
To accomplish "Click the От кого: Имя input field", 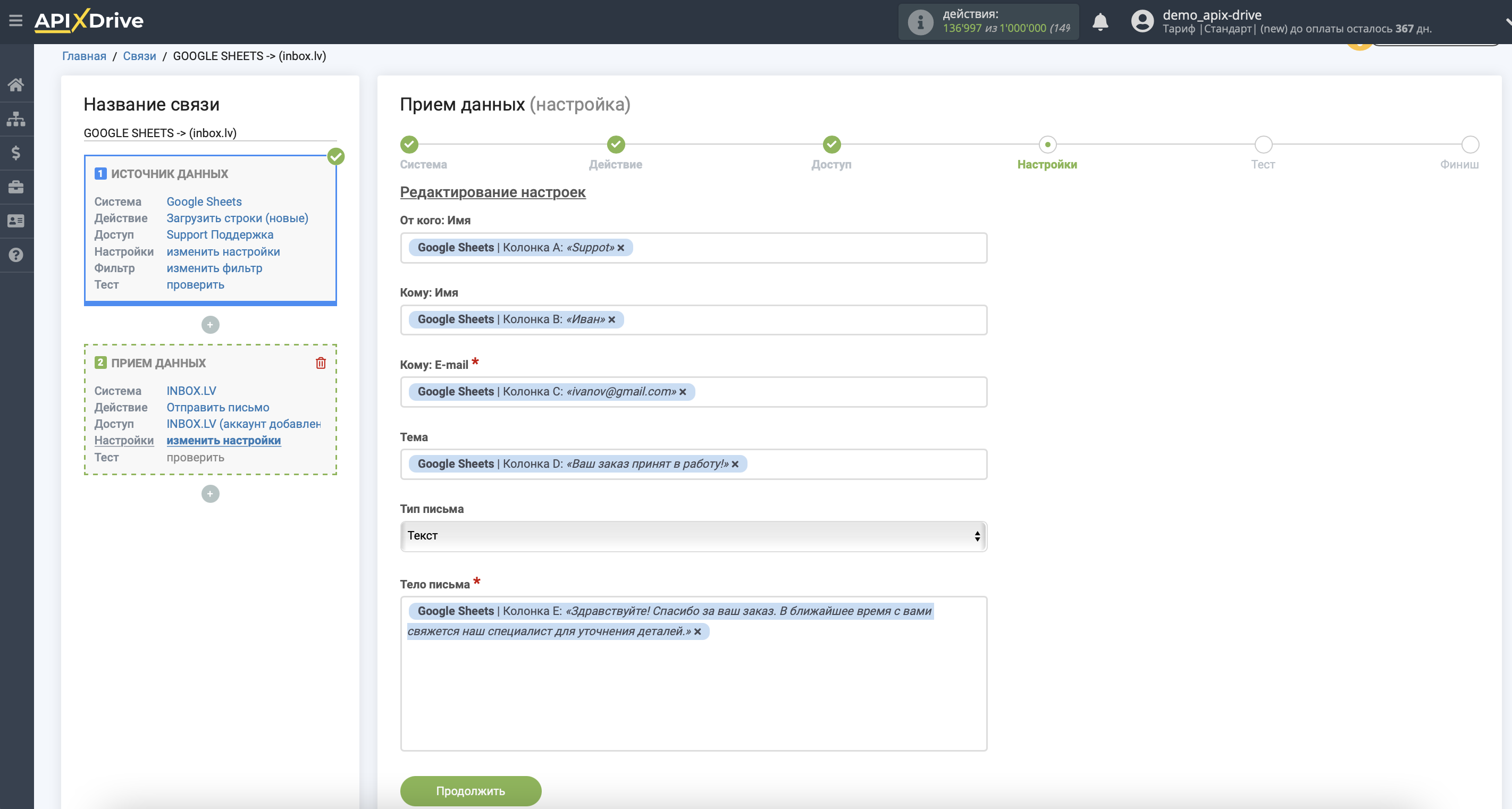I will point(693,248).
